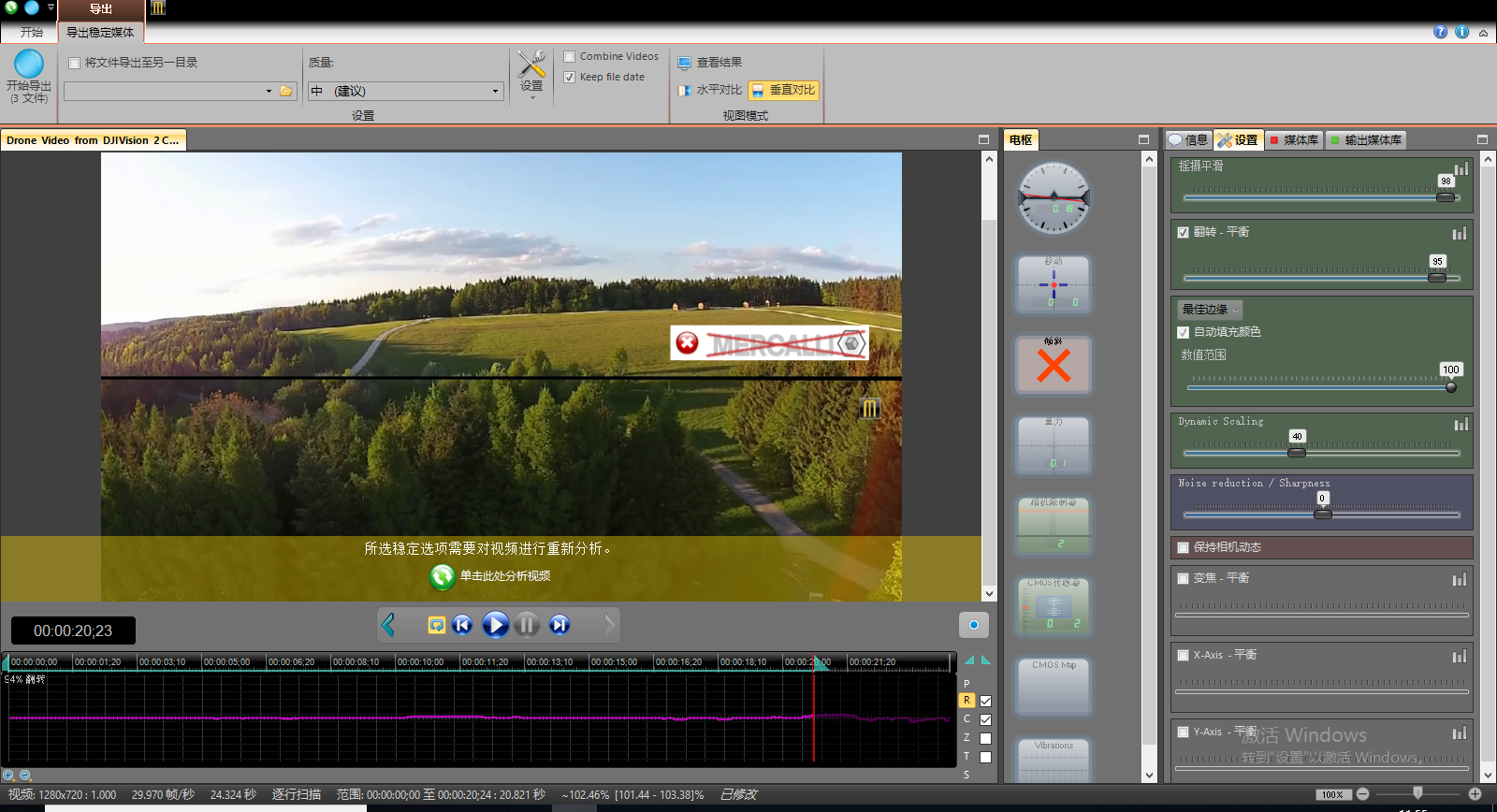Select the Drone Video from DJIVision tab

[x=93, y=140]
